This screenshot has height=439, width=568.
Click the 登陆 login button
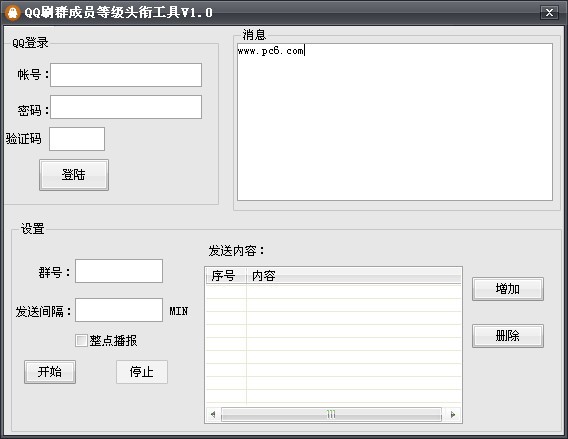pyautogui.click(x=74, y=175)
